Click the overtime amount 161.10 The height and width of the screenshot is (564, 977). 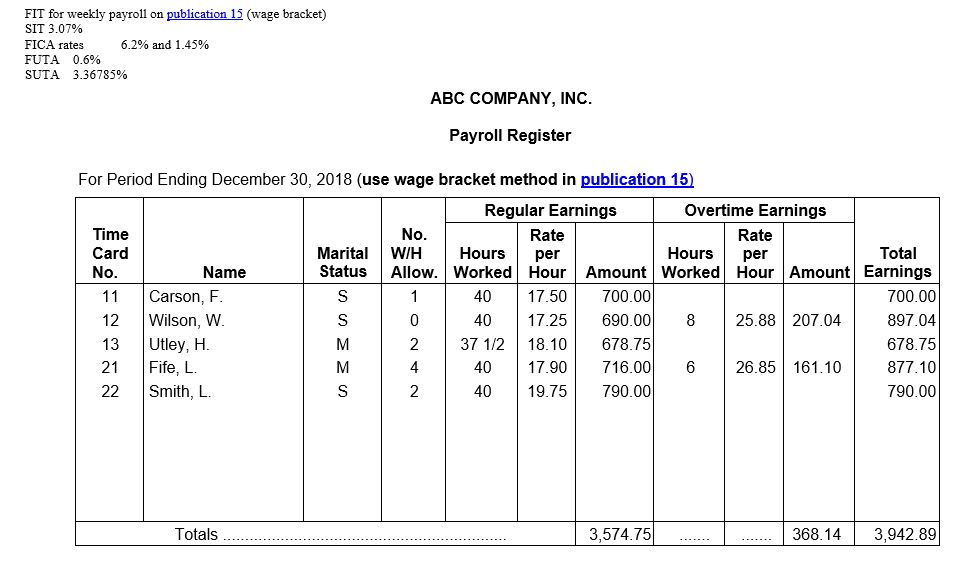point(816,368)
